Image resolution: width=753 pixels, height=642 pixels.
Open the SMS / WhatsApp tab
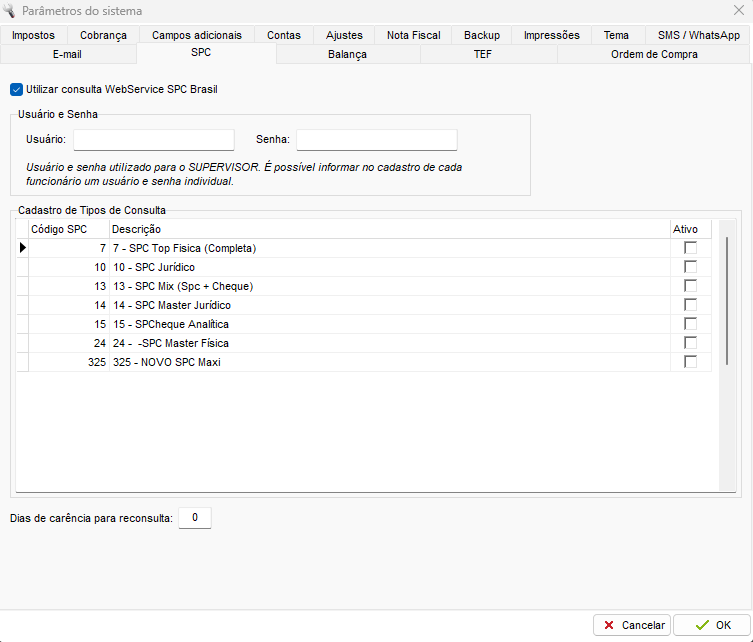pyautogui.click(x=699, y=35)
